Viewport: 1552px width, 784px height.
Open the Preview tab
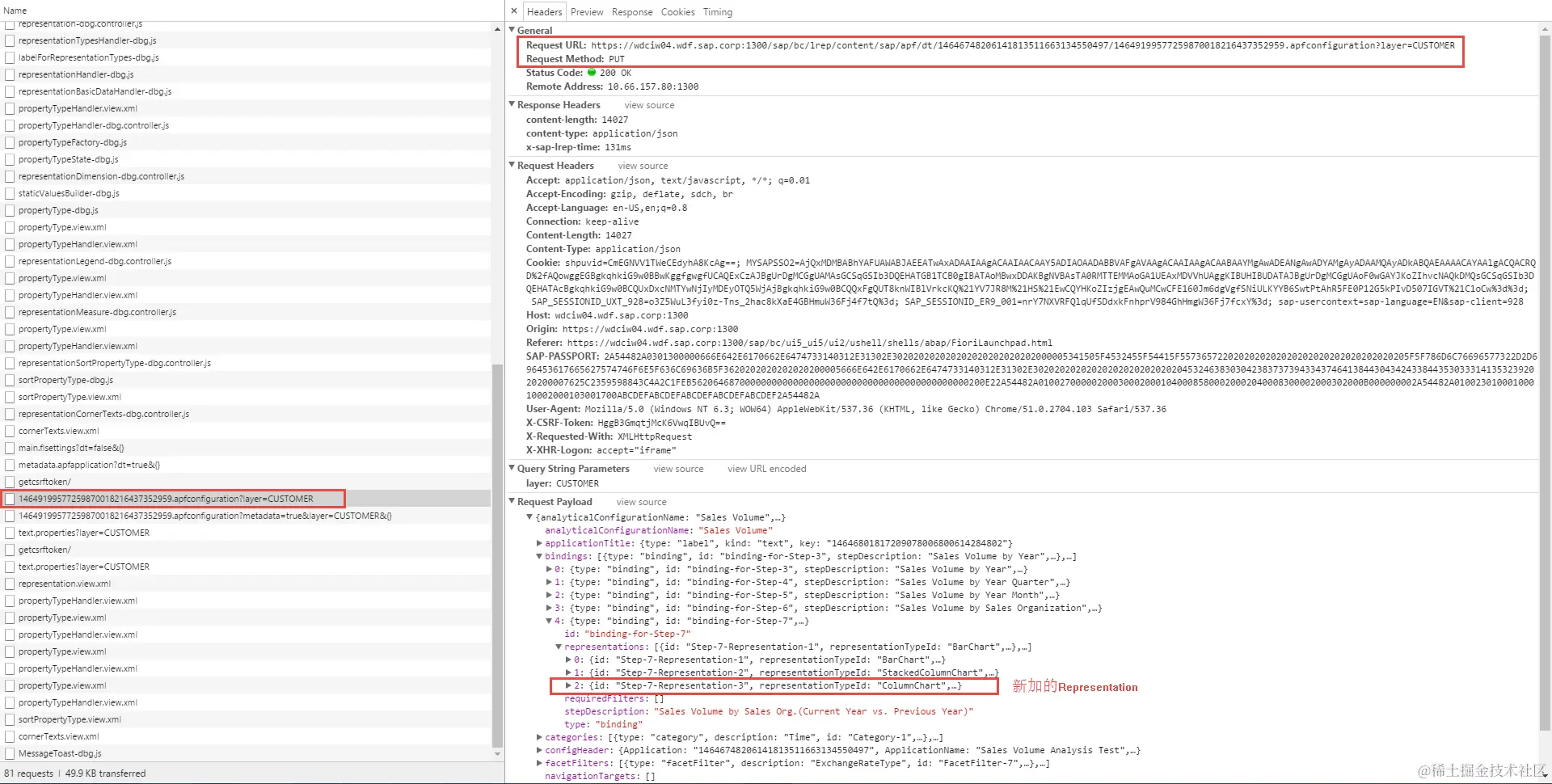click(x=587, y=12)
